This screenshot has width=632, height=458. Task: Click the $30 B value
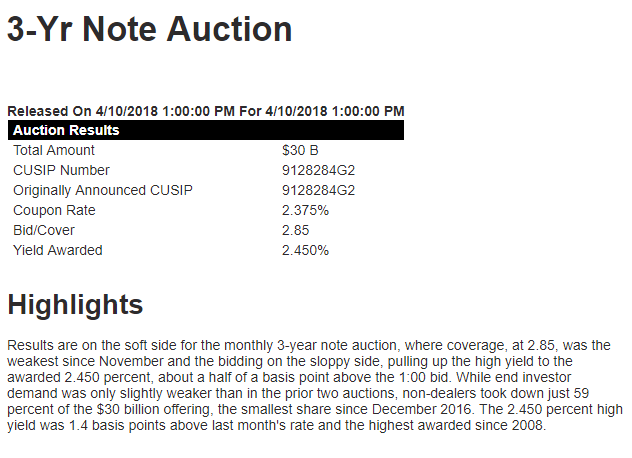click(x=300, y=150)
